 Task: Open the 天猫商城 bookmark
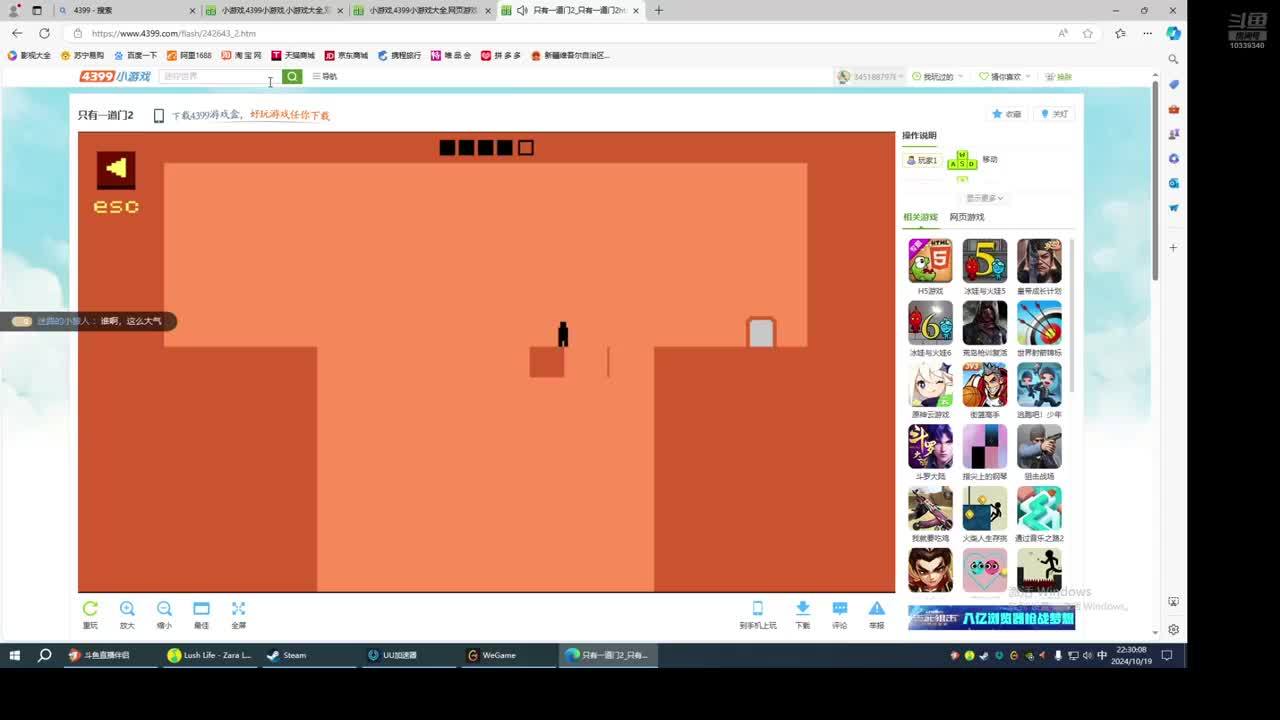click(293, 55)
